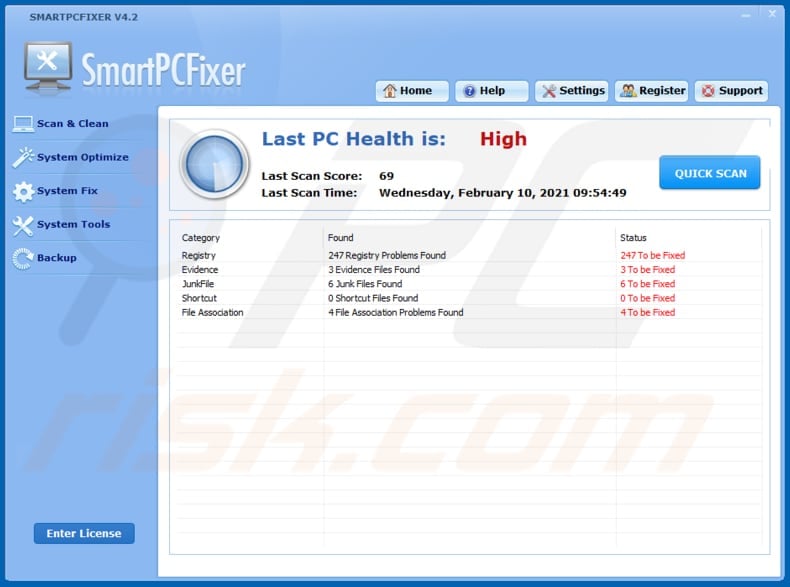
Task: Click the Status column header
Action: tap(633, 238)
